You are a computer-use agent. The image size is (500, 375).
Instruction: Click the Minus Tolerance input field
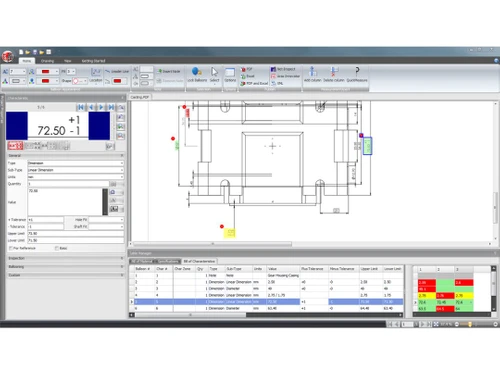click(x=45, y=227)
